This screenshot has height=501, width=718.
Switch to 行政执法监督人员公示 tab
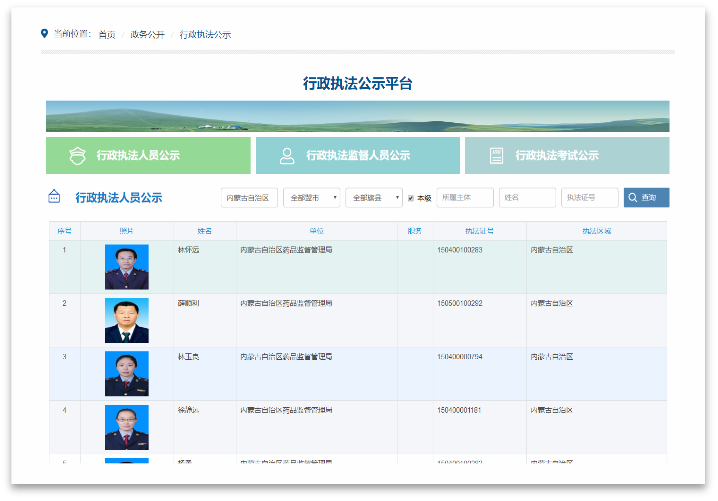[x=357, y=156]
